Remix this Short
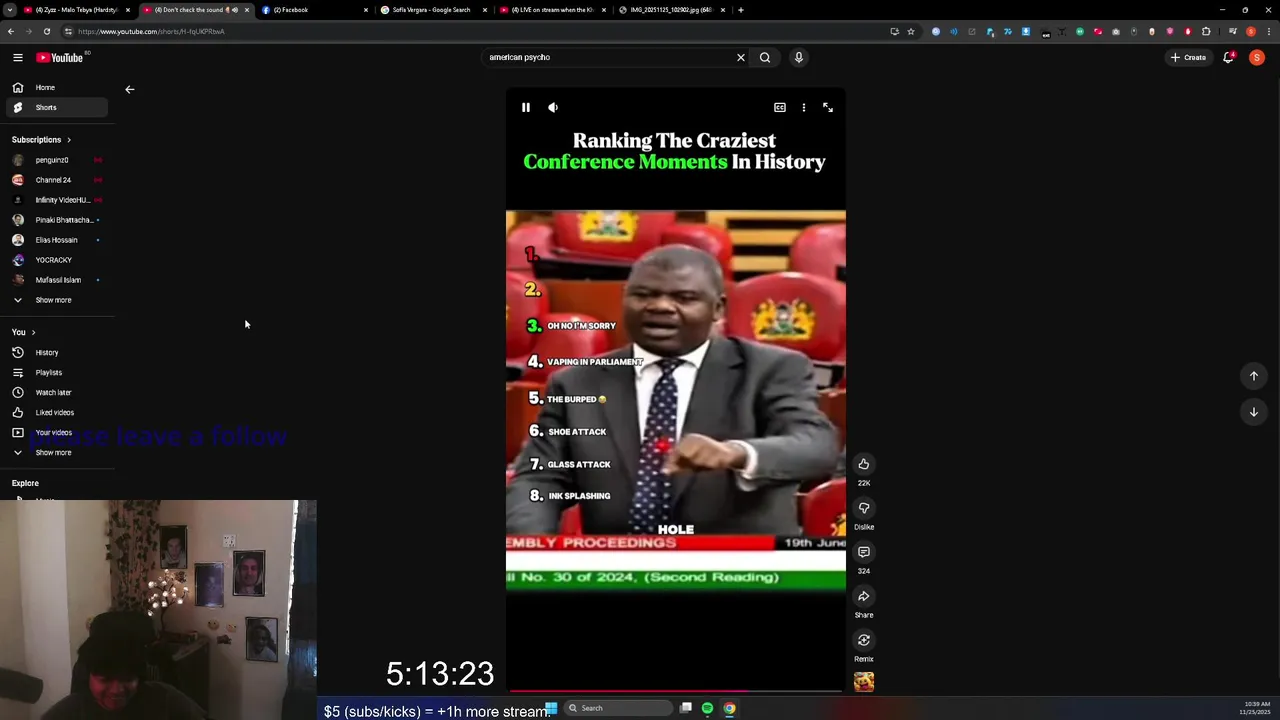The image size is (1280, 720). click(864, 640)
